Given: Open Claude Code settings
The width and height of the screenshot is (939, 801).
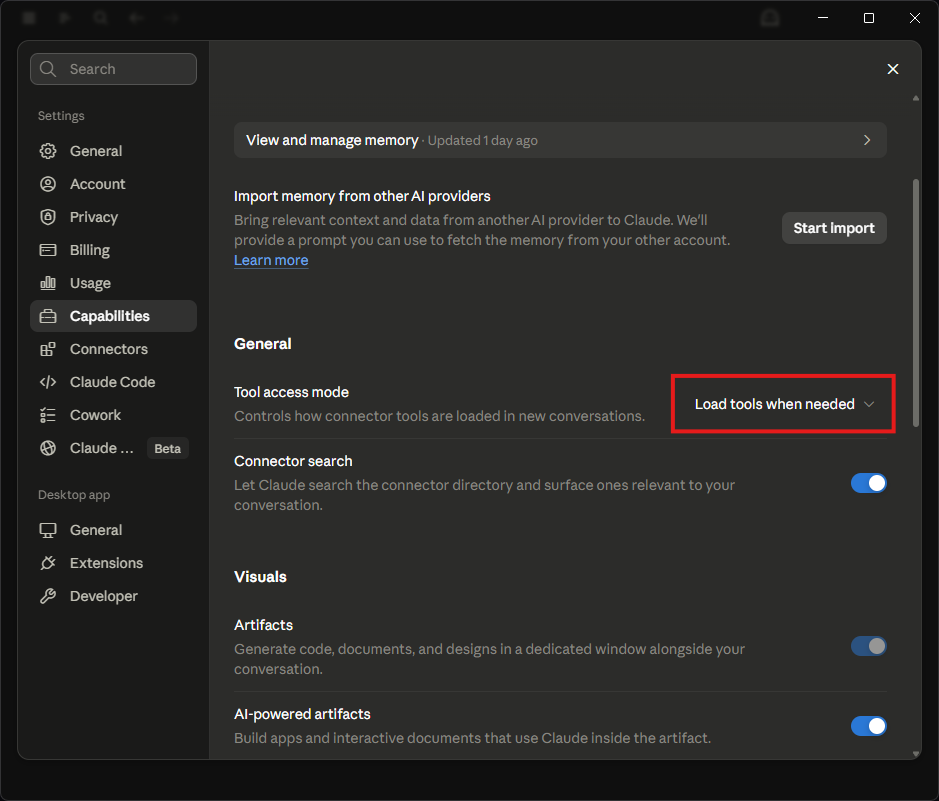Looking at the screenshot, I should pyautogui.click(x=113, y=382).
